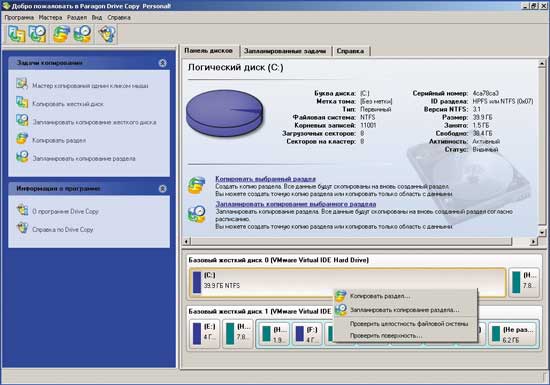Viewport: 550px width, 385px height.
Task: Click icon beside Копировать выбранный раздел link
Action: click(196, 185)
